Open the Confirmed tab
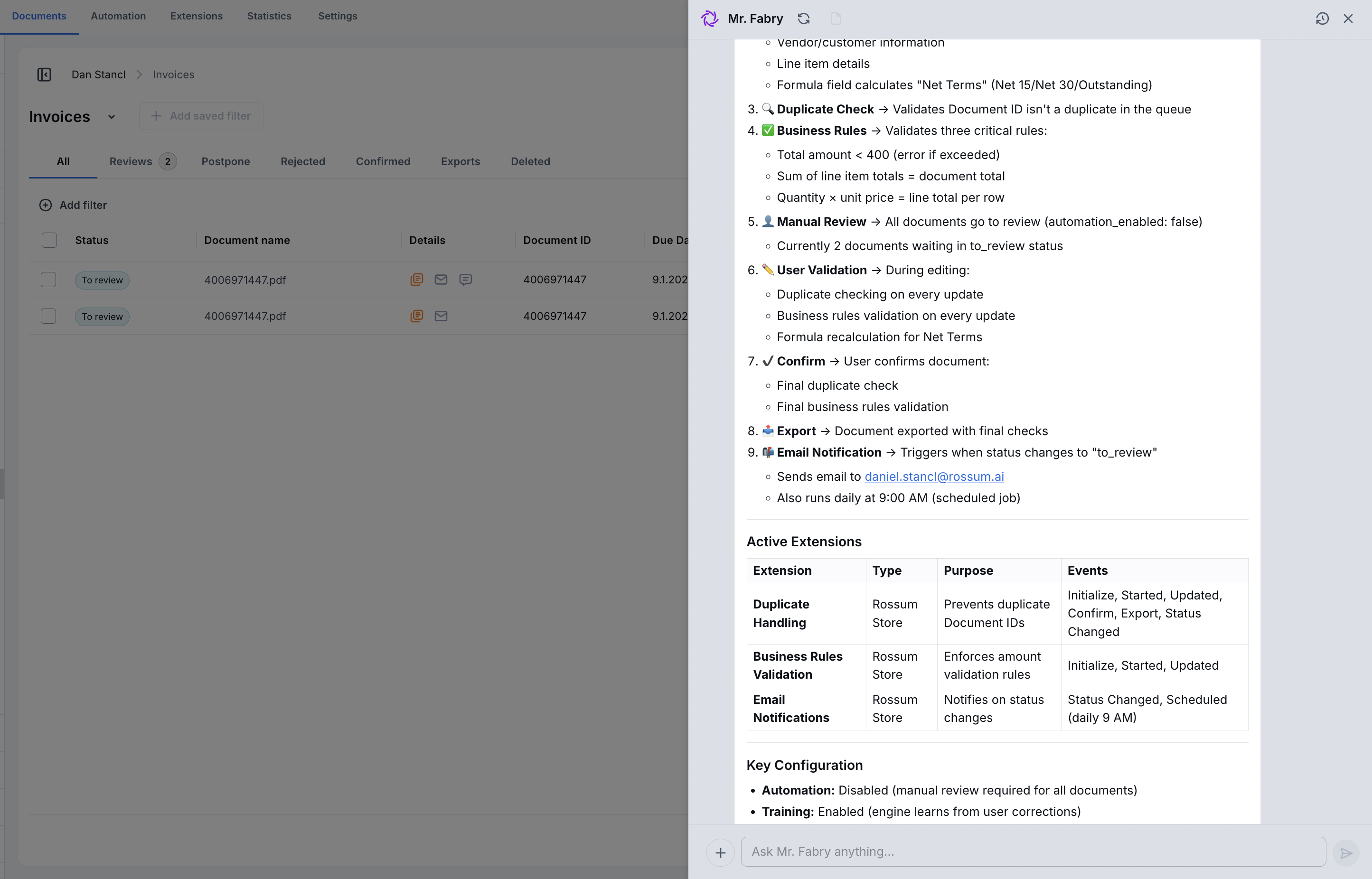This screenshot has width=1372, height=879. (x=383, y=161)
